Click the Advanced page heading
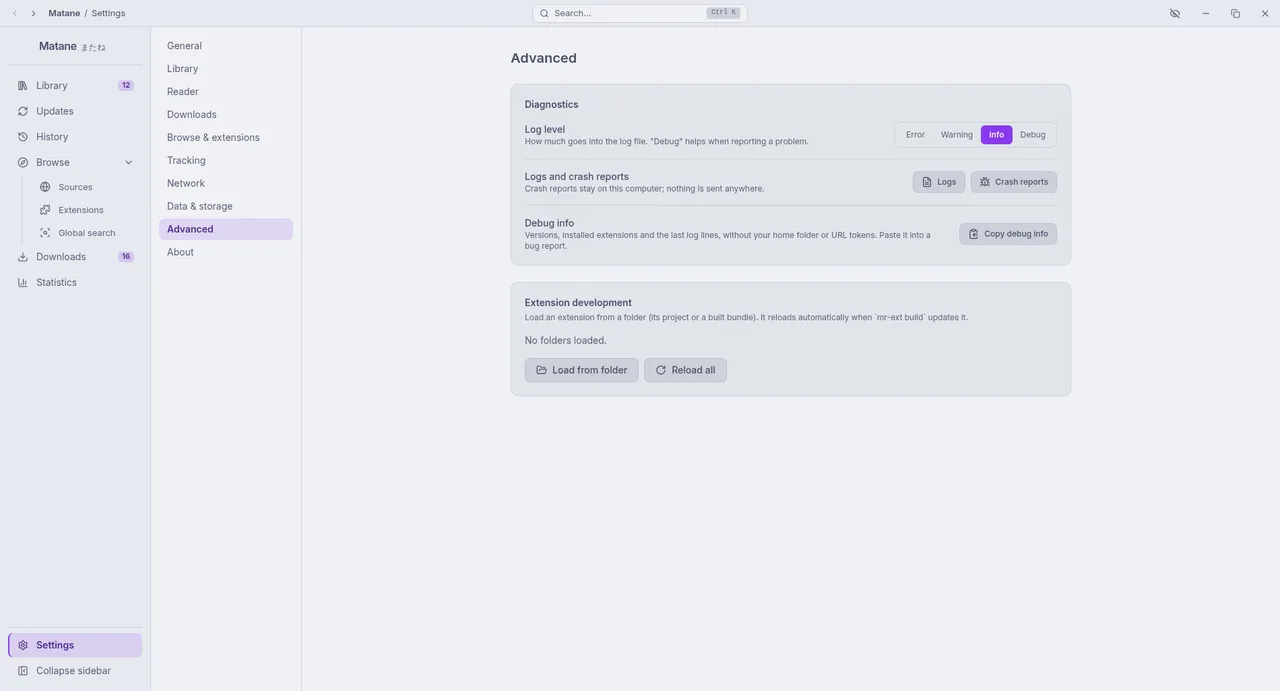Viewport: 1280px width, 691px height. pos(544,58)
